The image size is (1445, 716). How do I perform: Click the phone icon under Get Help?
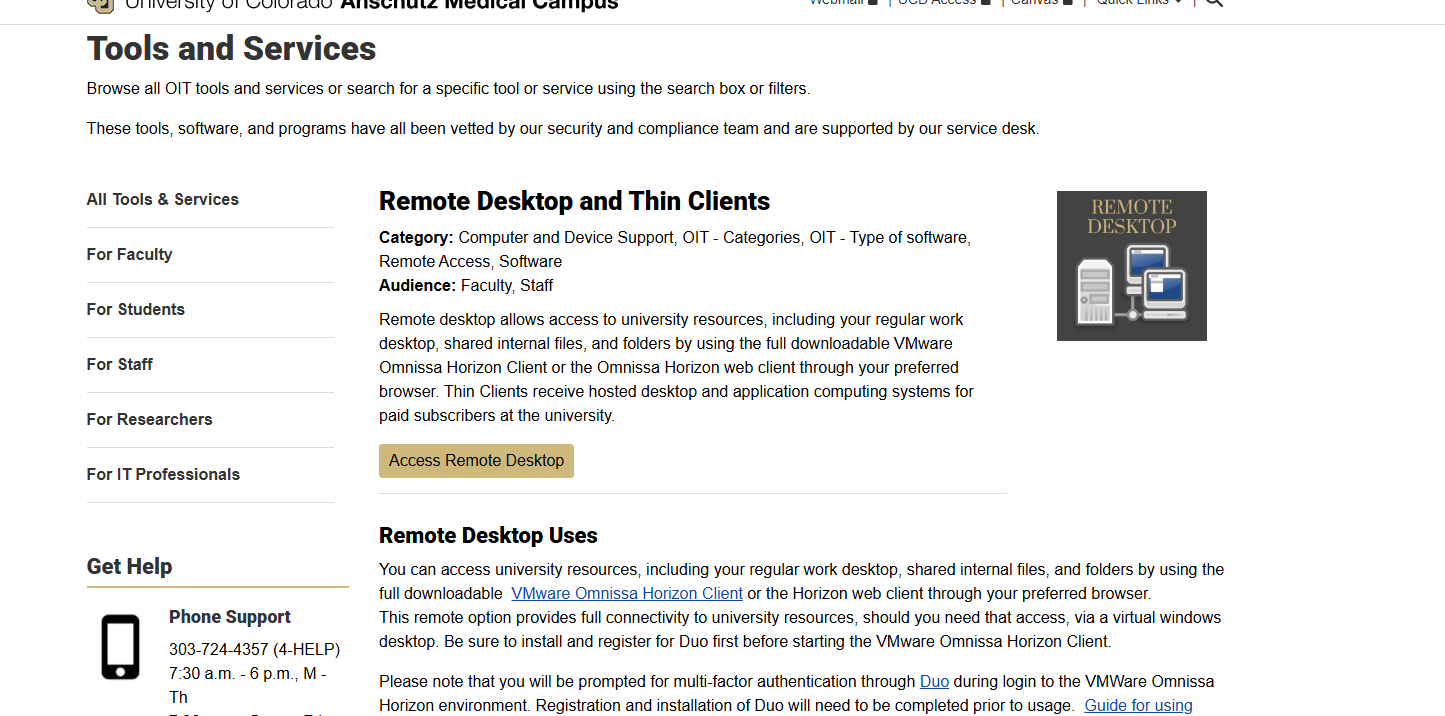121,647
